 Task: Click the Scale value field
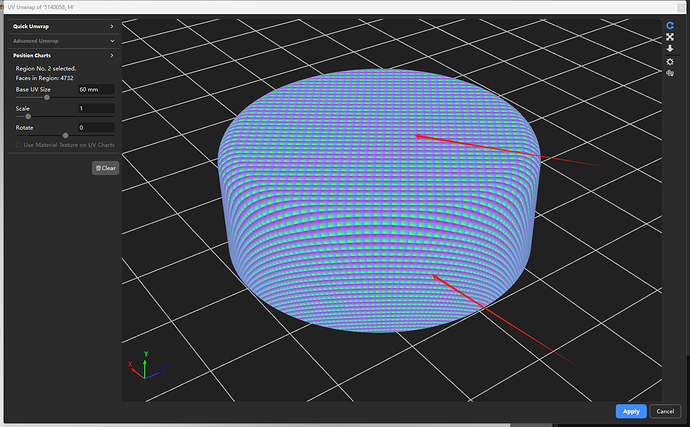(96, 108)
